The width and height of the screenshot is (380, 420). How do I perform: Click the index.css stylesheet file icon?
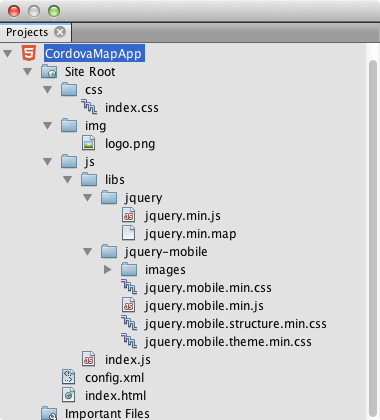click(x=89, y=107)
